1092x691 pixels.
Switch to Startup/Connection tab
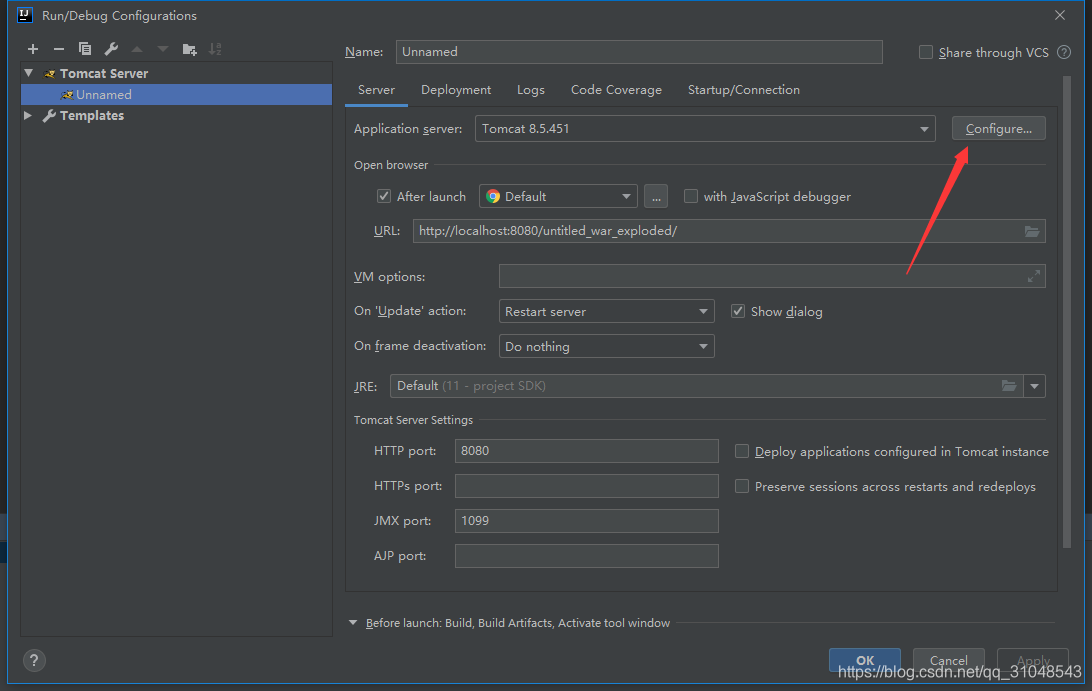(x=744, y=90)
